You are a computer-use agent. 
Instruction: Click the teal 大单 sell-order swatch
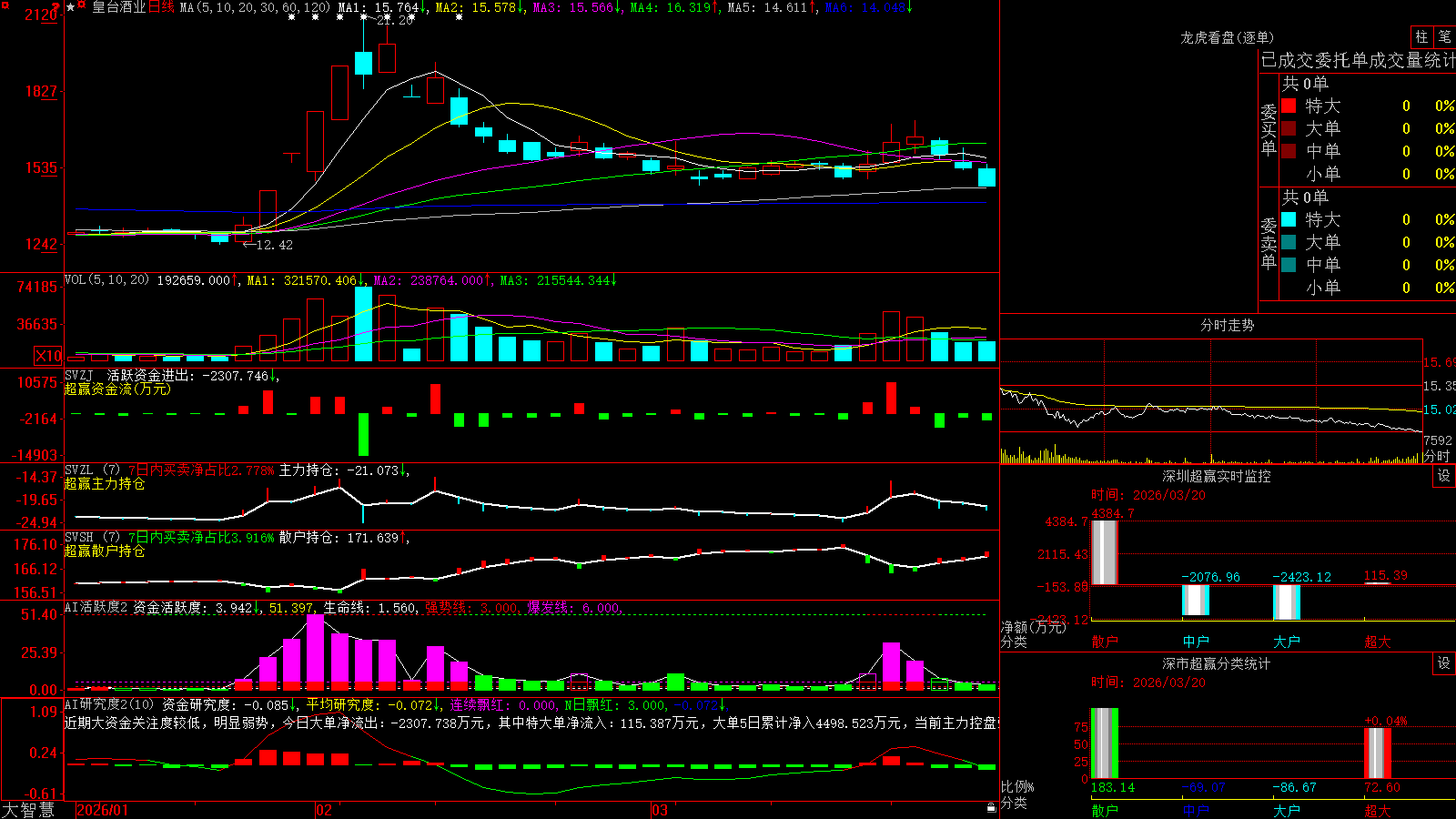(1289, 242)
